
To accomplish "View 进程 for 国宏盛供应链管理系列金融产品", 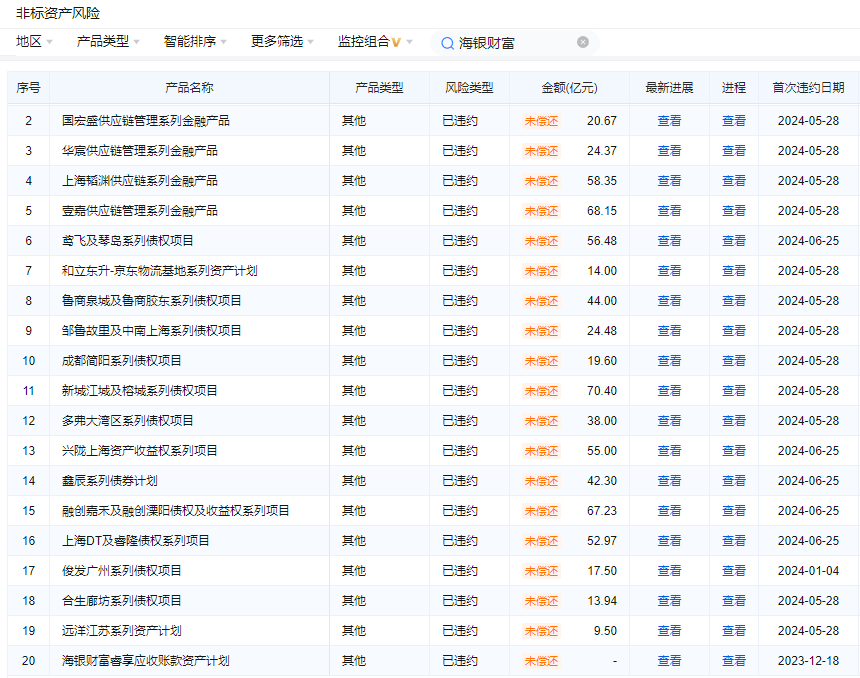I will 734,121.
